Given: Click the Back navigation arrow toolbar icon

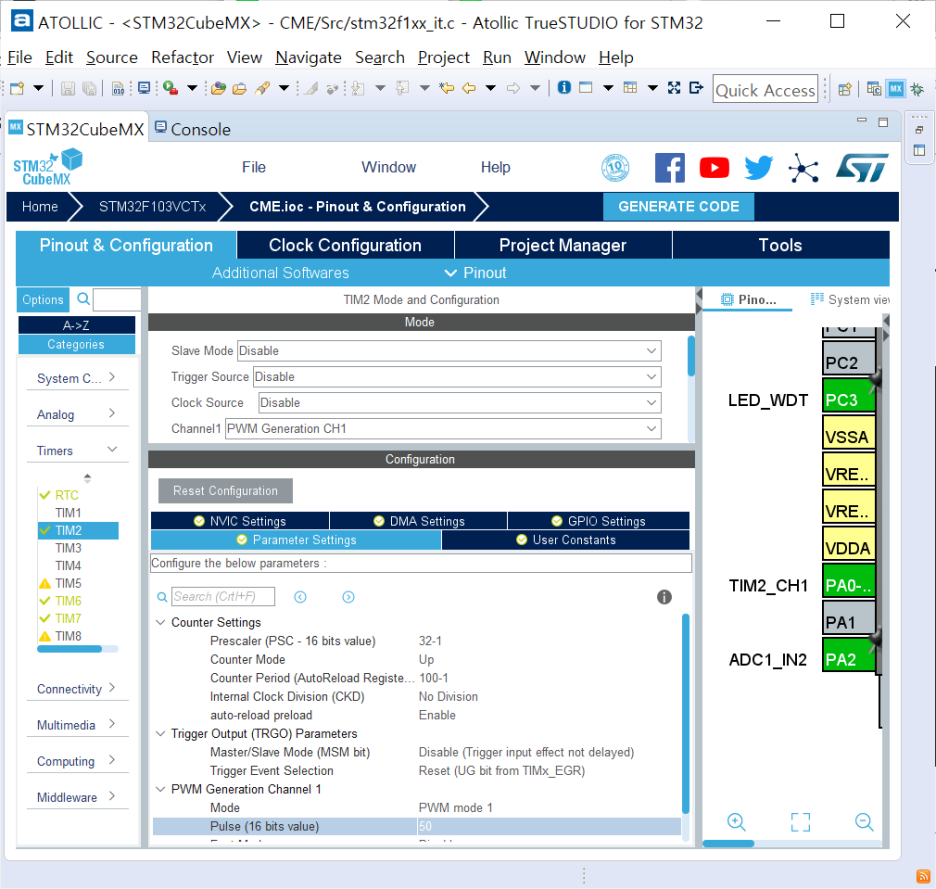Looking at the screenshot, I should pos(469,88).
